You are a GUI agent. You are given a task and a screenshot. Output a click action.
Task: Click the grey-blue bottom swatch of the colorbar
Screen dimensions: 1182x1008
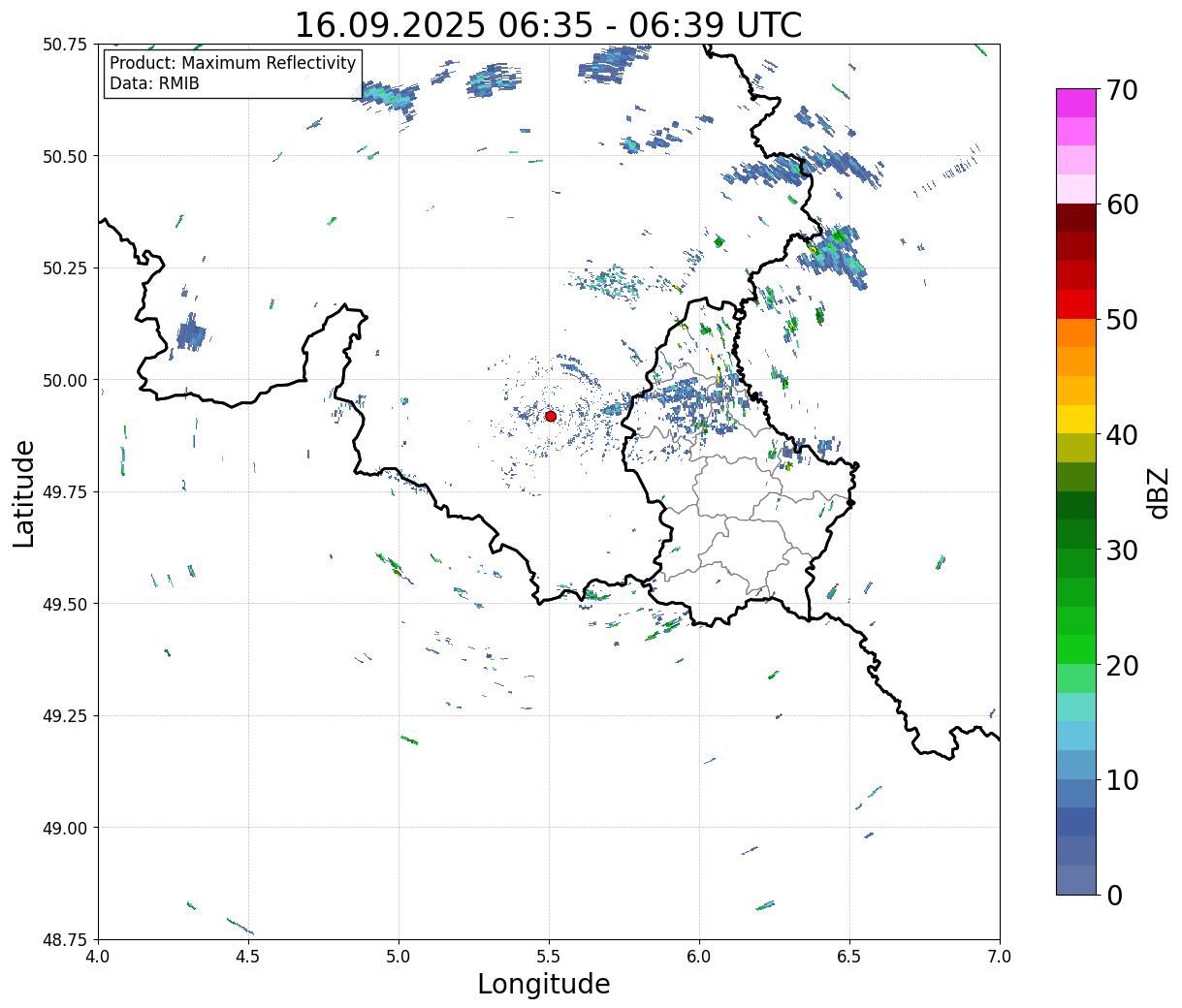pos(1076,879)
